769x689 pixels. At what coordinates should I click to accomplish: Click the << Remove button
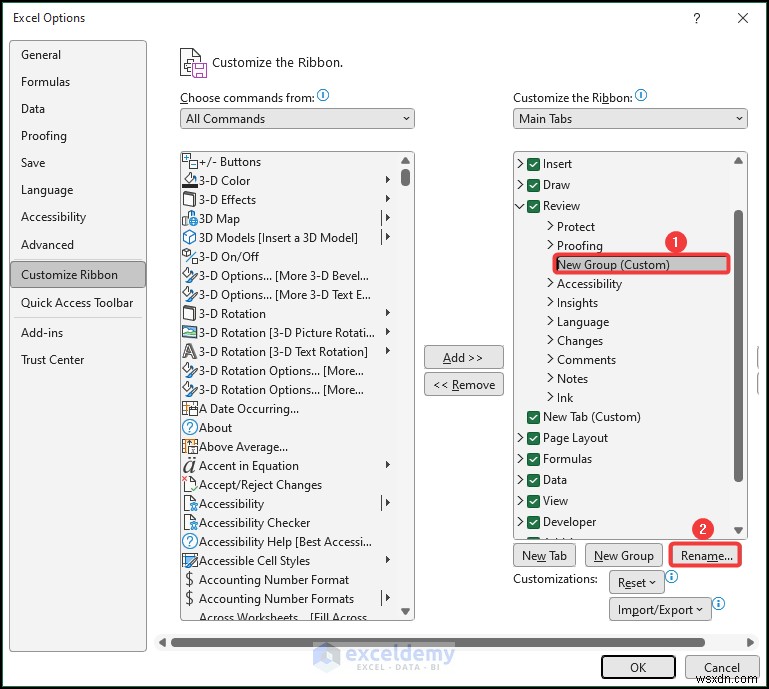tap(463, 384)
